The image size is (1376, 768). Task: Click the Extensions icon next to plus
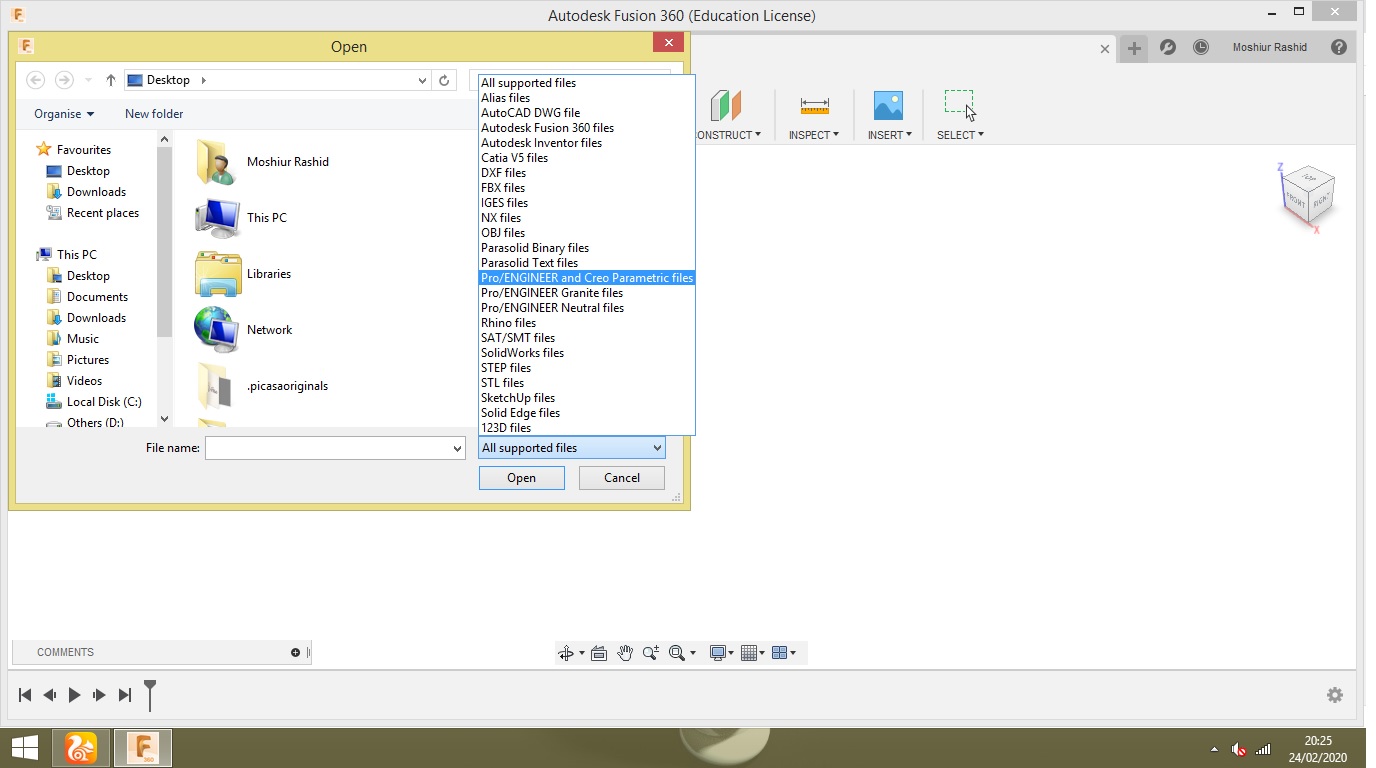(1167, 47)
